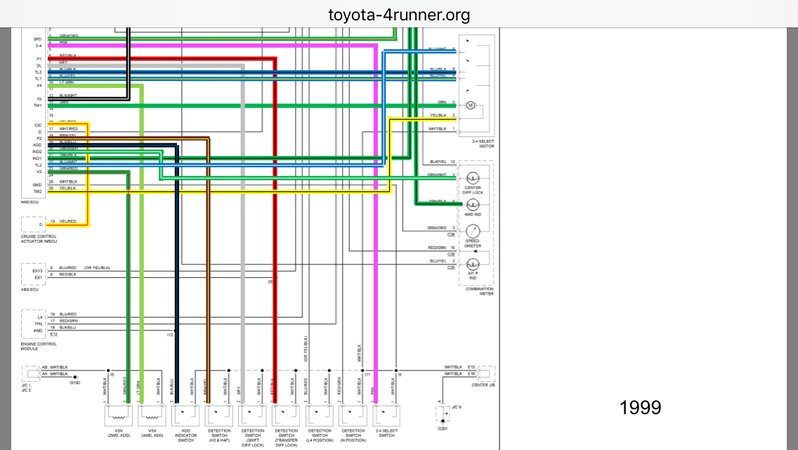
Task: Click the VSV (4WD, ADD) solenoid symbol
Action: click(x=152, y=416)
